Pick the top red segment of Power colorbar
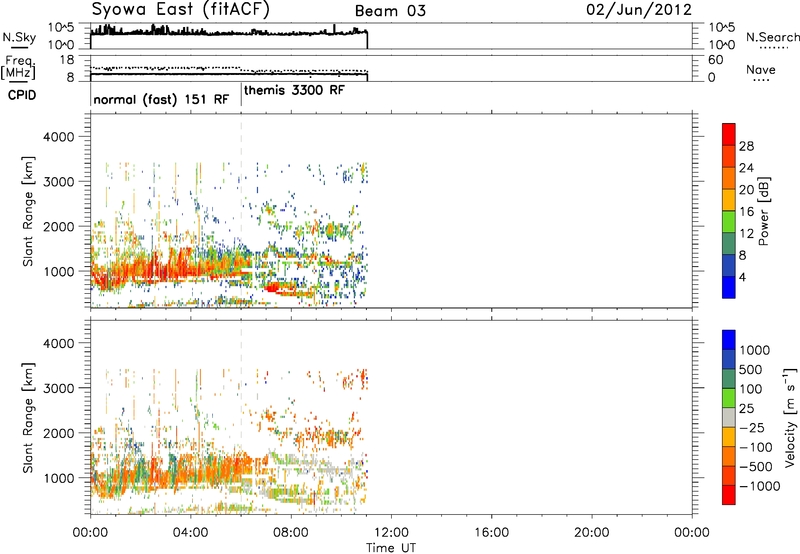This screenshot has width=800, height=554. pos(729,134)
